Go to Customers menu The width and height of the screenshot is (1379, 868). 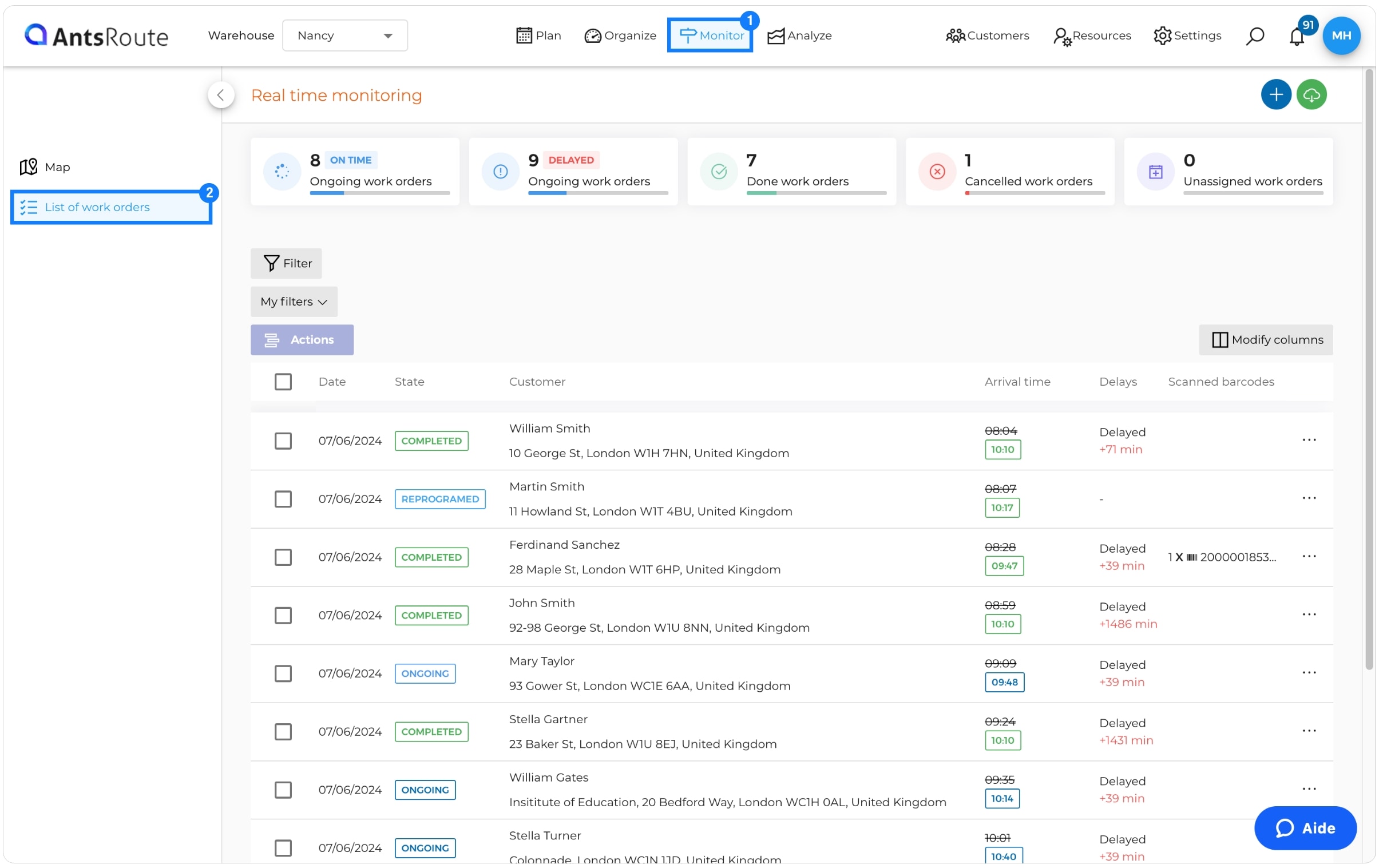[x=986, y=35]
